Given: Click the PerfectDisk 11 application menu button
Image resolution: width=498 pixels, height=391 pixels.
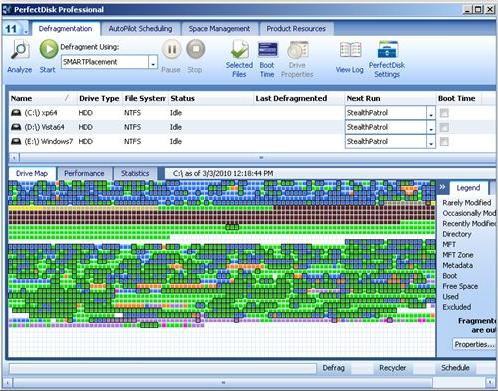Looking at the screenshot, I should click(x=11, y=29).
